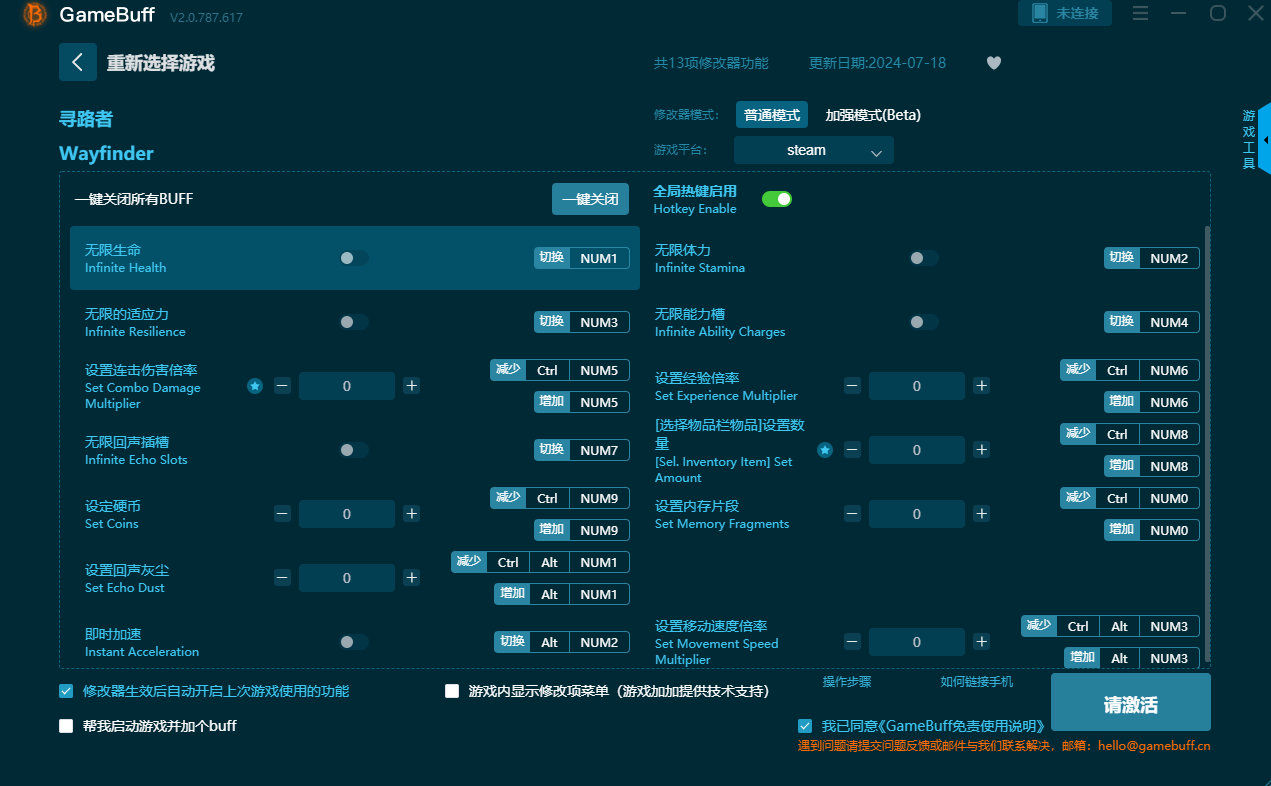Click the 请激活 activate button

click(x=1131, y=702)
